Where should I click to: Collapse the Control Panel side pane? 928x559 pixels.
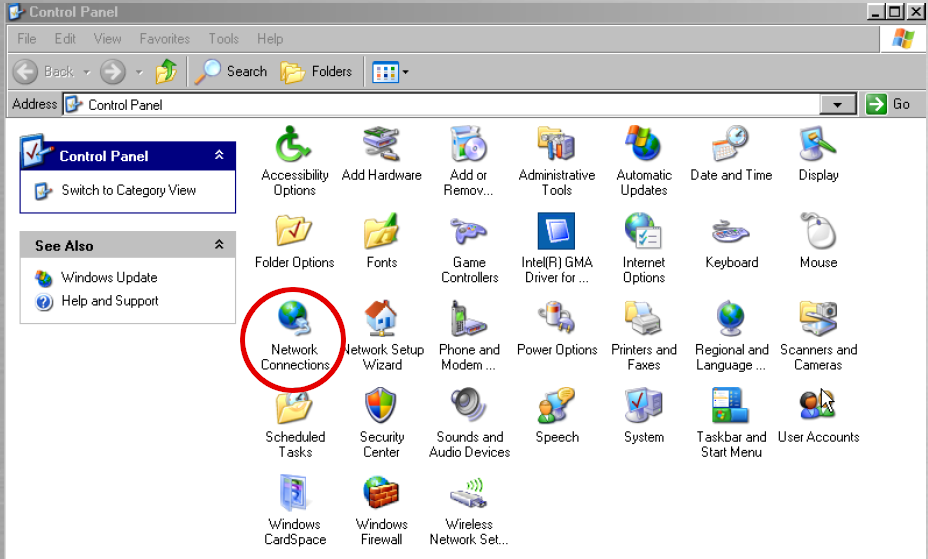(219, 156)
